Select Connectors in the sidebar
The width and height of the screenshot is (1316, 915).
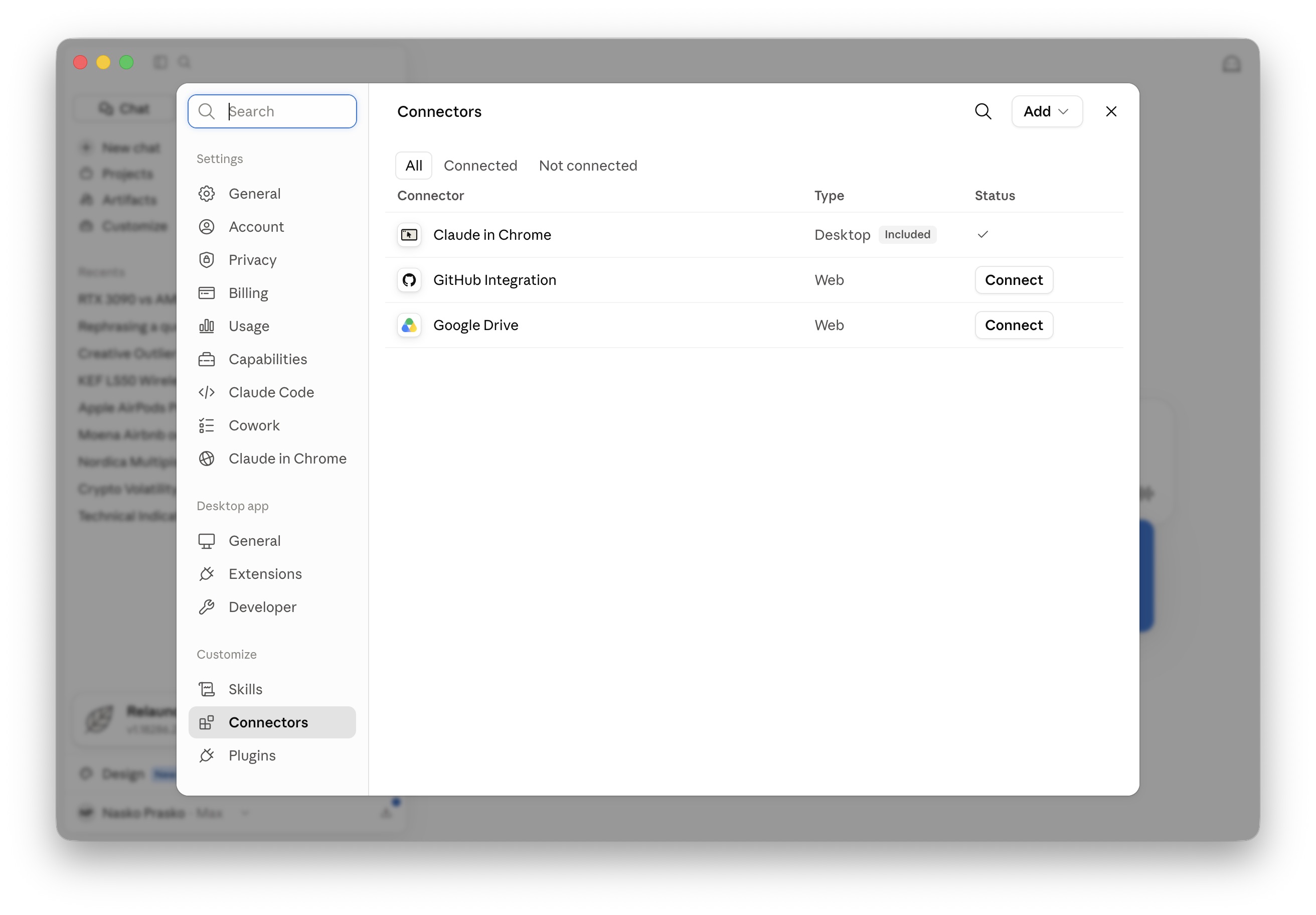click(272, 722)
